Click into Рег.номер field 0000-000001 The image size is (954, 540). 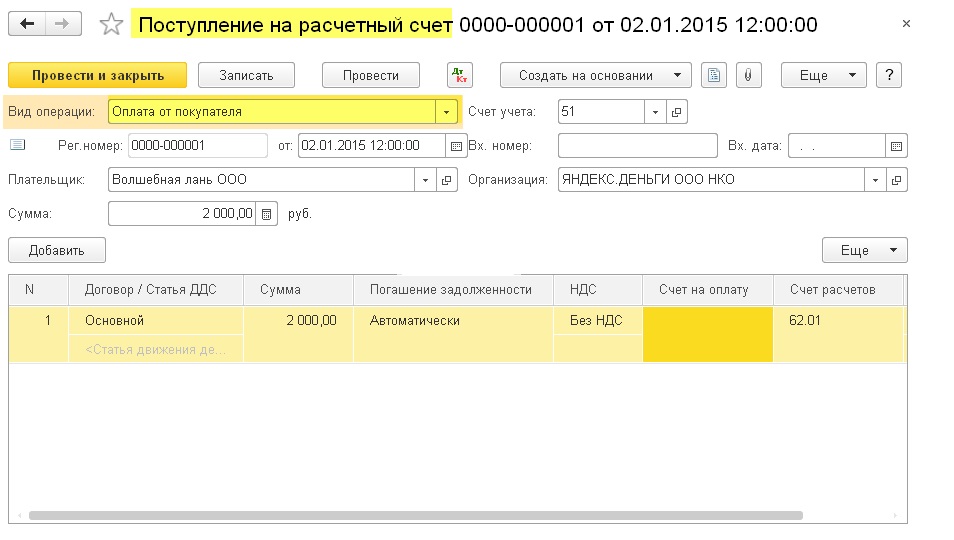198,146
